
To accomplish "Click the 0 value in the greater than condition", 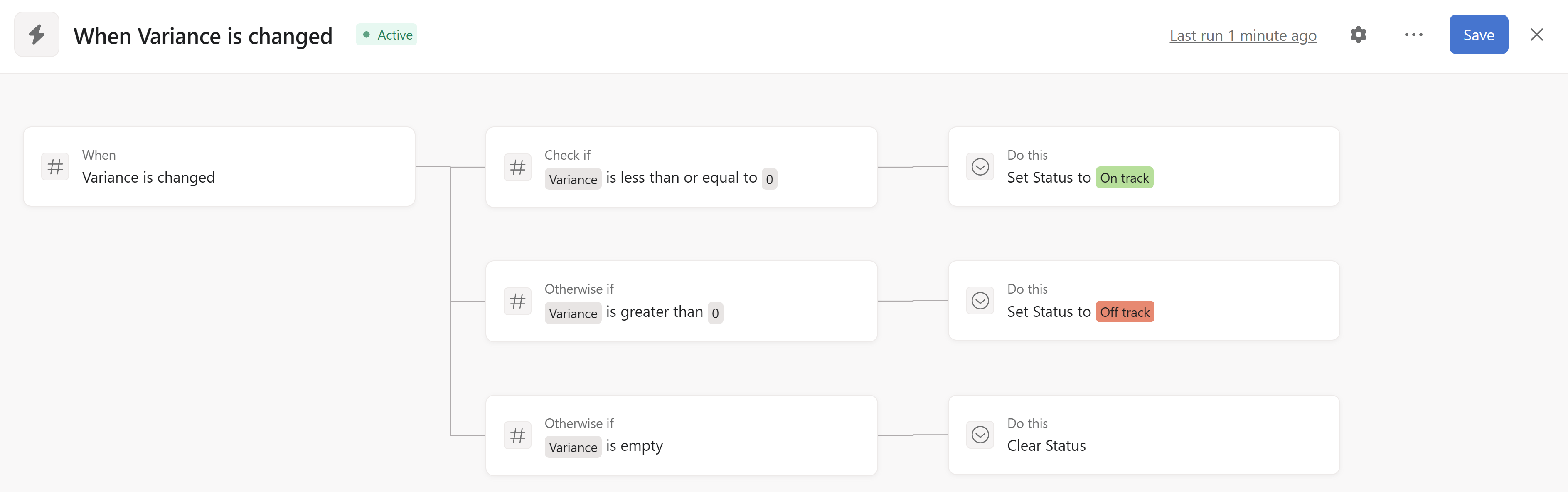I will [x=715, y=313].
